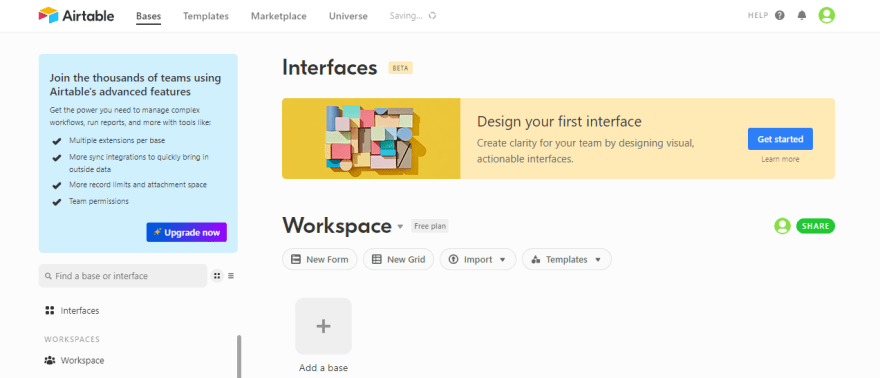Screen dimensions: 880x378
Task: Follow the Learn more link
Action: [x=780, y=159]
